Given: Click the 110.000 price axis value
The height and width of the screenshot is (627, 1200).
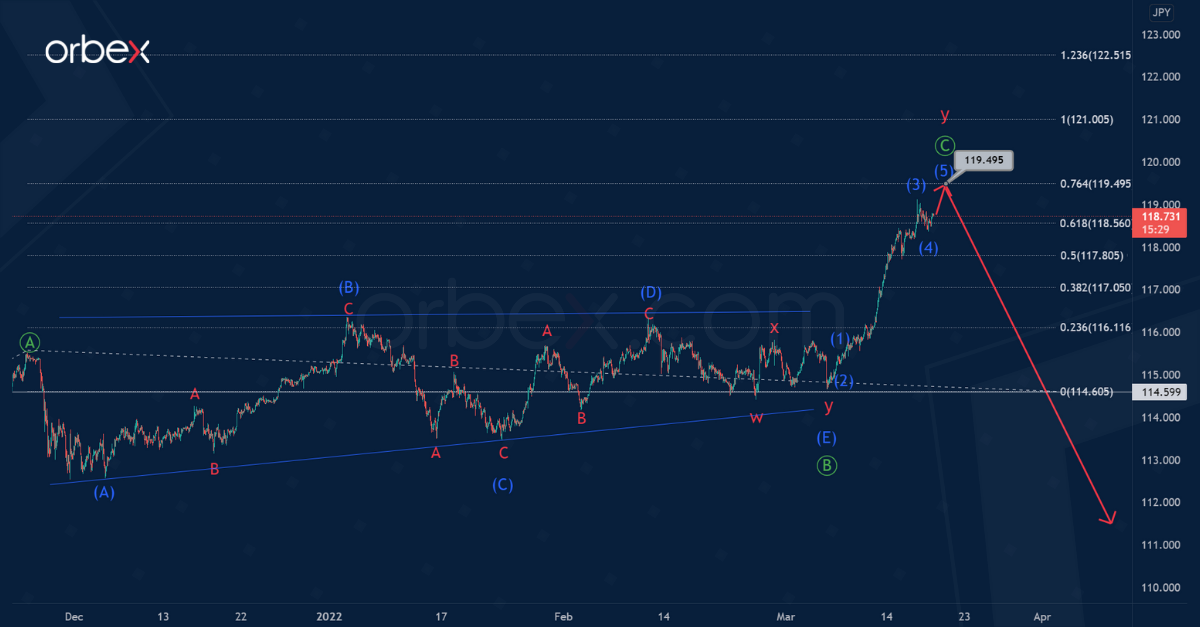Looking at the screenshot, I should pos(1160,587).
